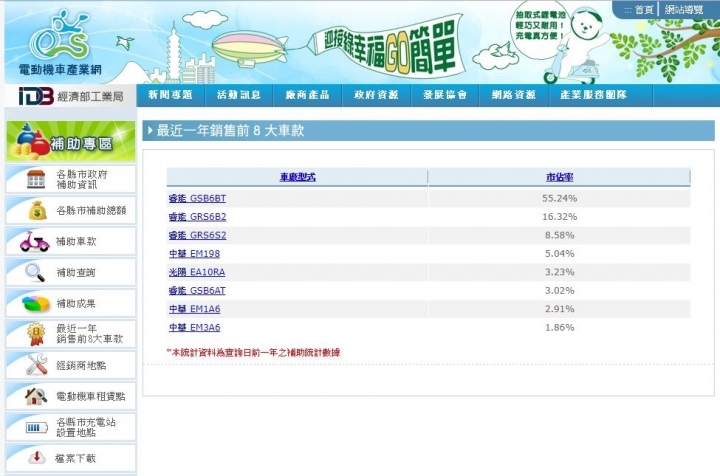Select the 各縣市補助總額 sidebar label
The height and width of the screenshot is (476, 720).
click(91, 211)
